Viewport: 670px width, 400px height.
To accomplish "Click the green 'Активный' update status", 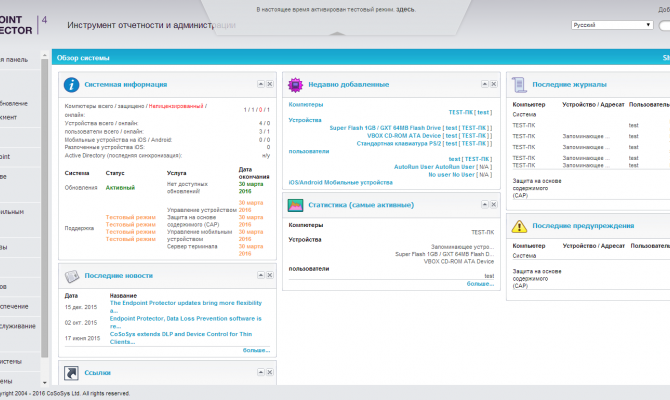I will 120,188.
